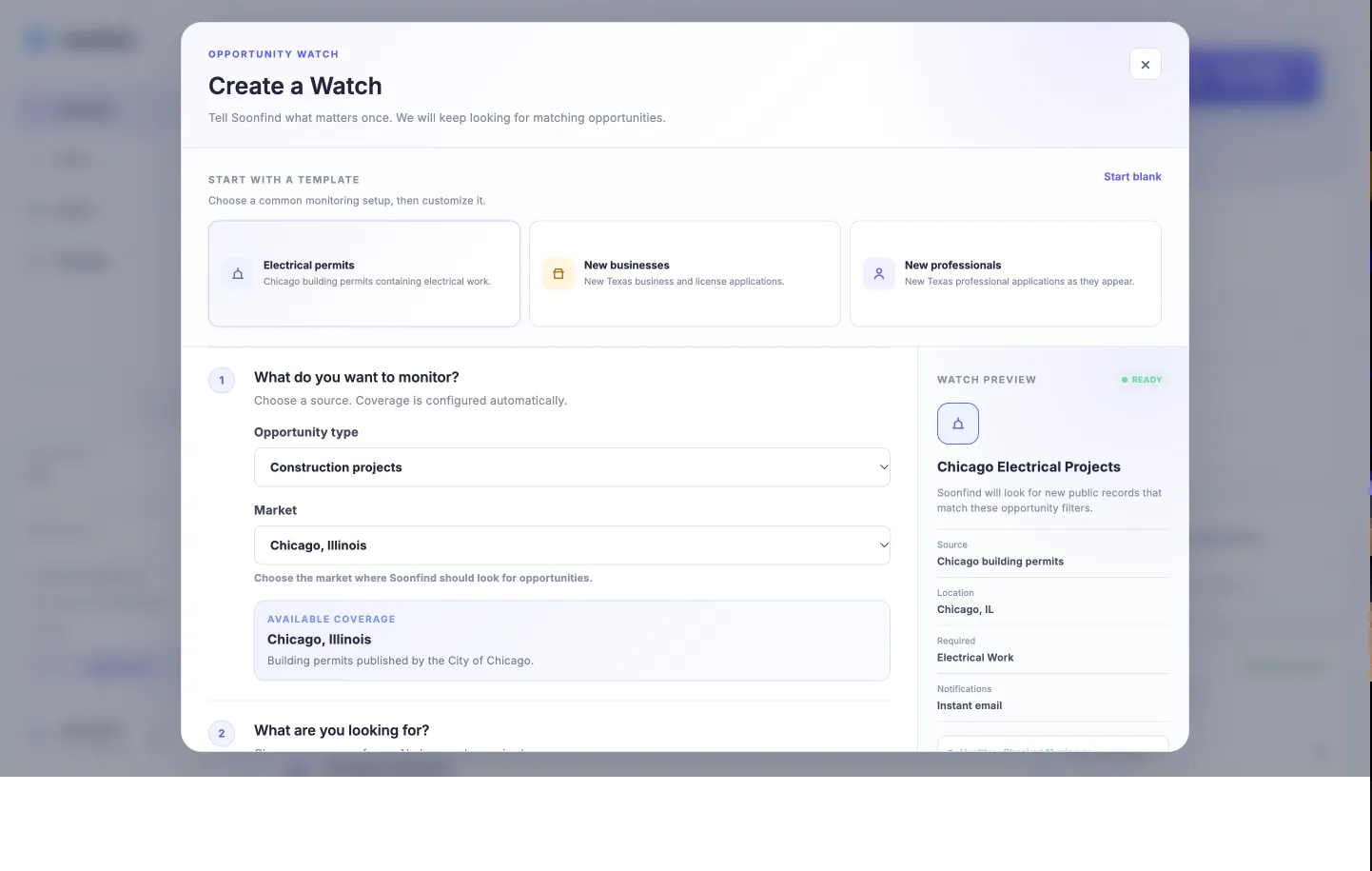The width and height of the screenshot is (1372, 871).
Task: Click the 'OPPORTUNITY WATCH' label
Action: click(273, 54)
